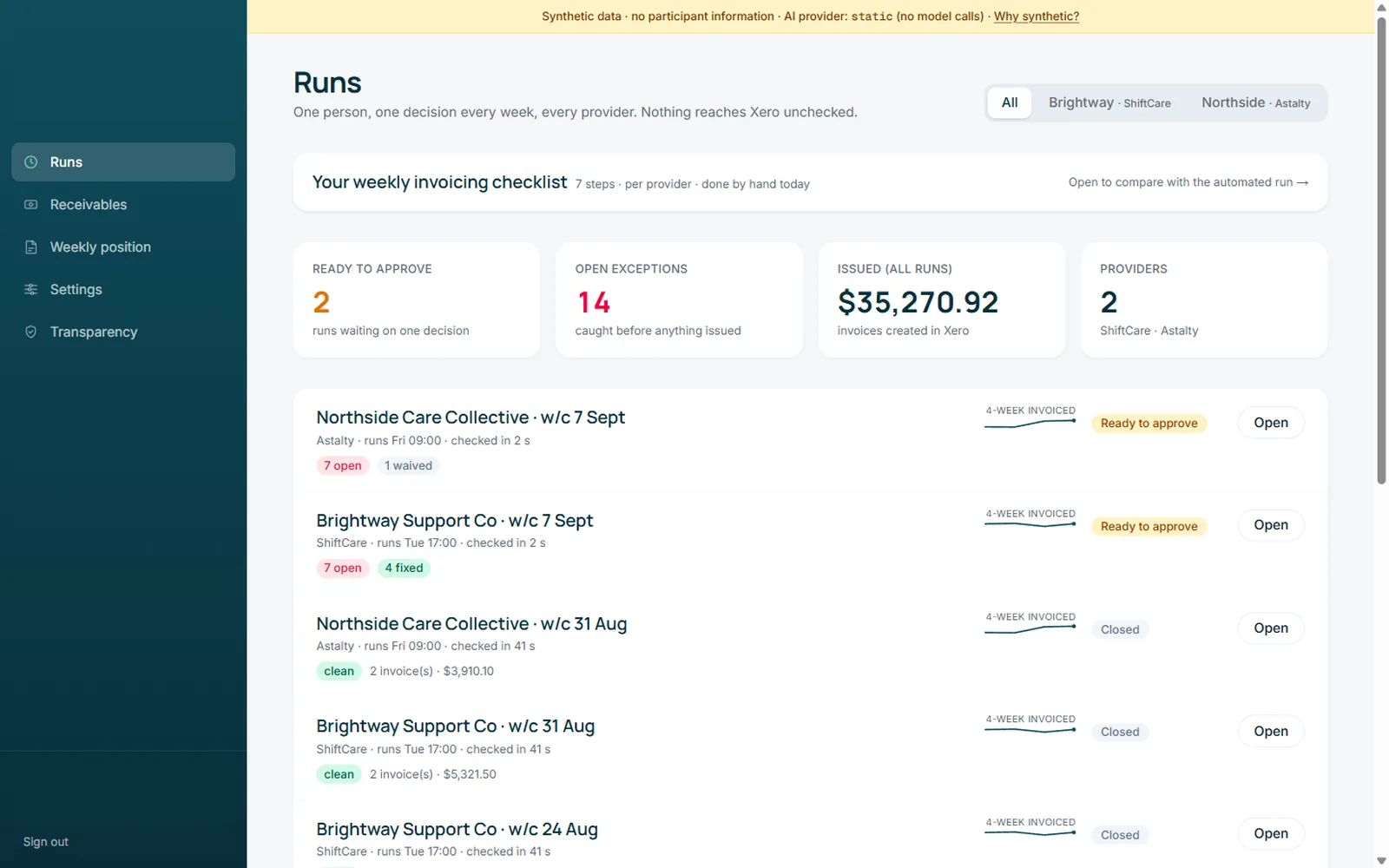This screenshot has height=868, width=1389.
Task: Open Settings in the sidebar
Action: 123,290
